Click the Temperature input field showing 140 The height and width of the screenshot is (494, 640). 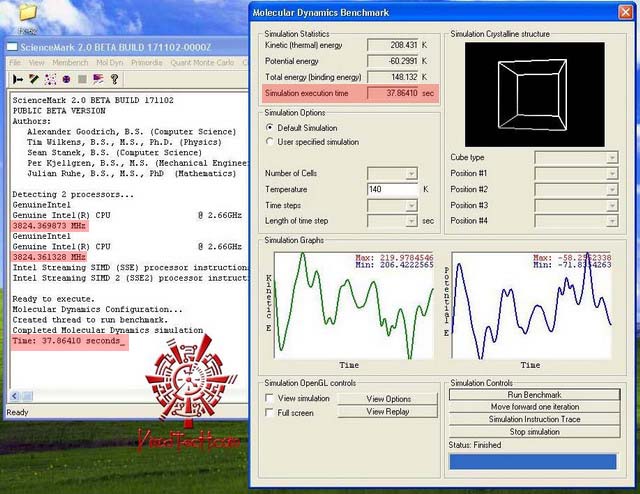pyautogui.click(x=393, y=189)
